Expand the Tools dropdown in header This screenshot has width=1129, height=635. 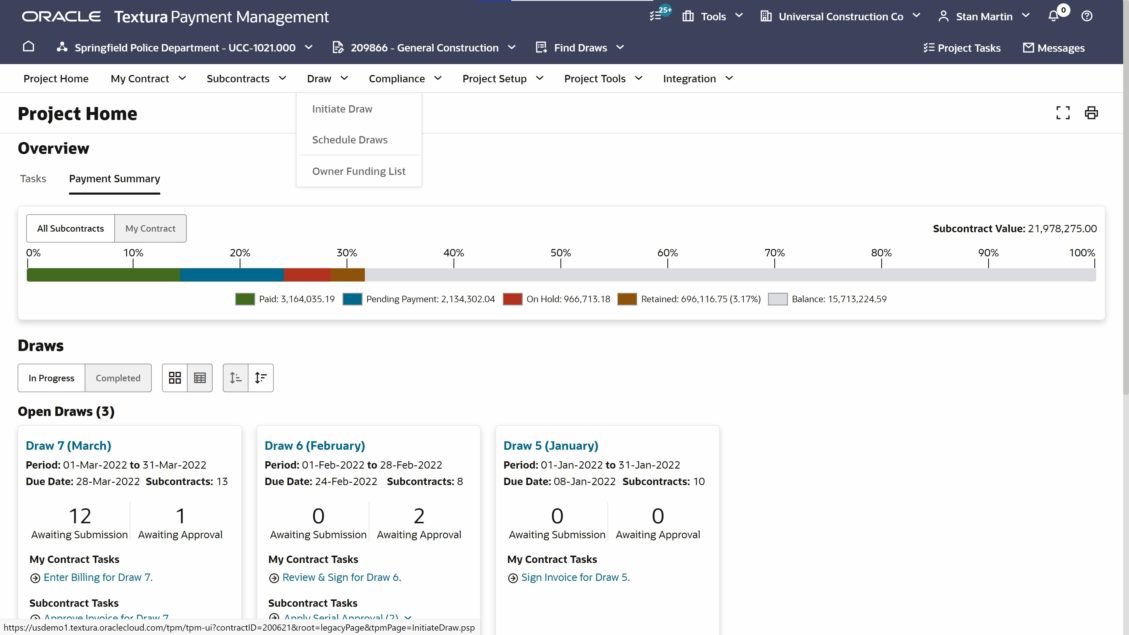click(x=713, y=16)
